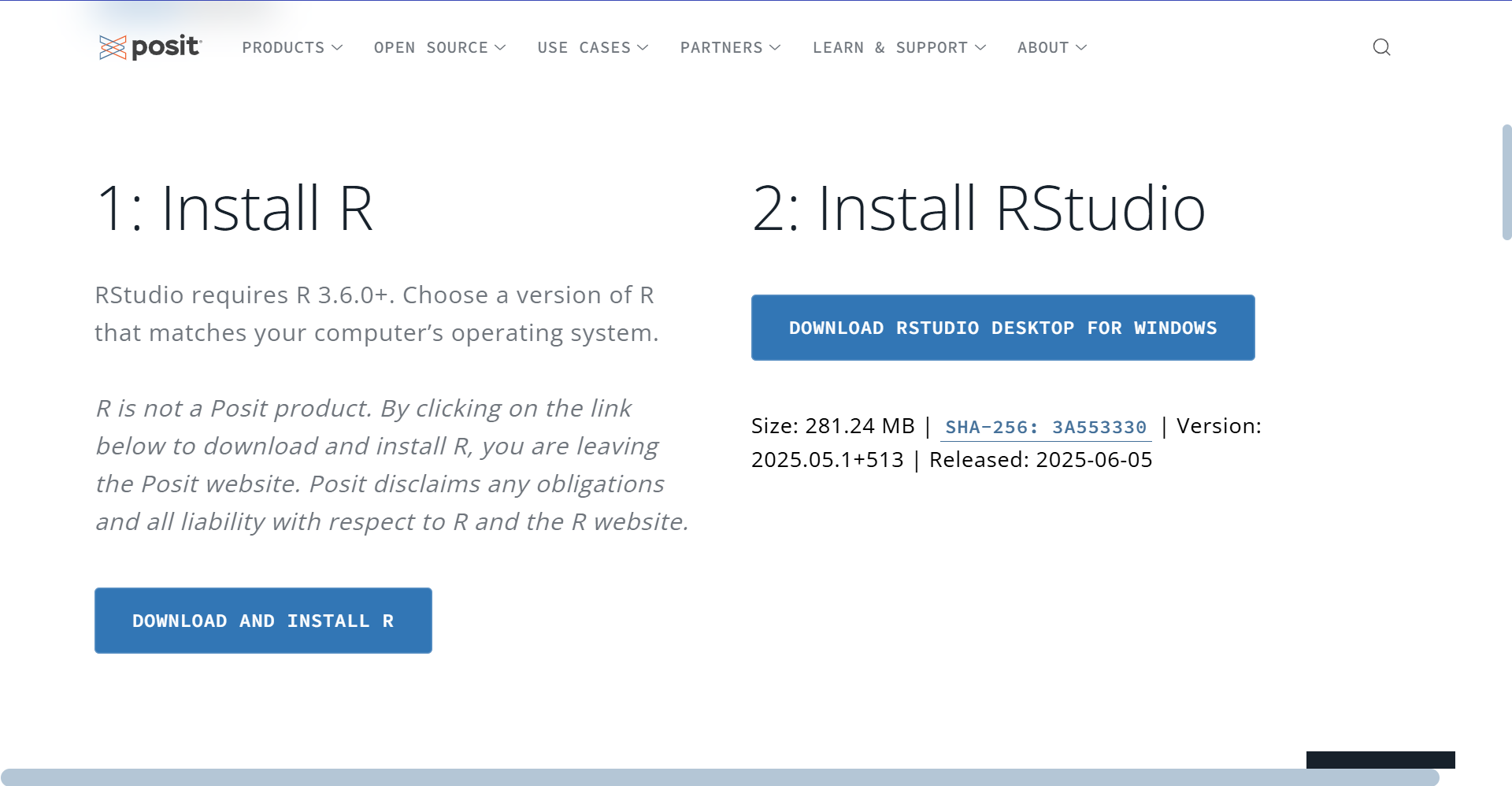Screen dimensions: 1512x786
Task: Click Download RStudio Desktop for Windows
Action: pos(1002,328)
